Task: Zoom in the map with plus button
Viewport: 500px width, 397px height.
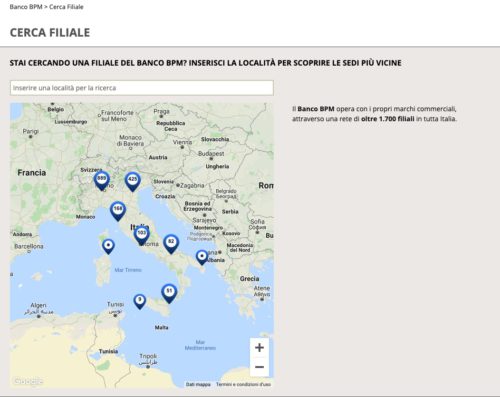Action: [259, 348]
